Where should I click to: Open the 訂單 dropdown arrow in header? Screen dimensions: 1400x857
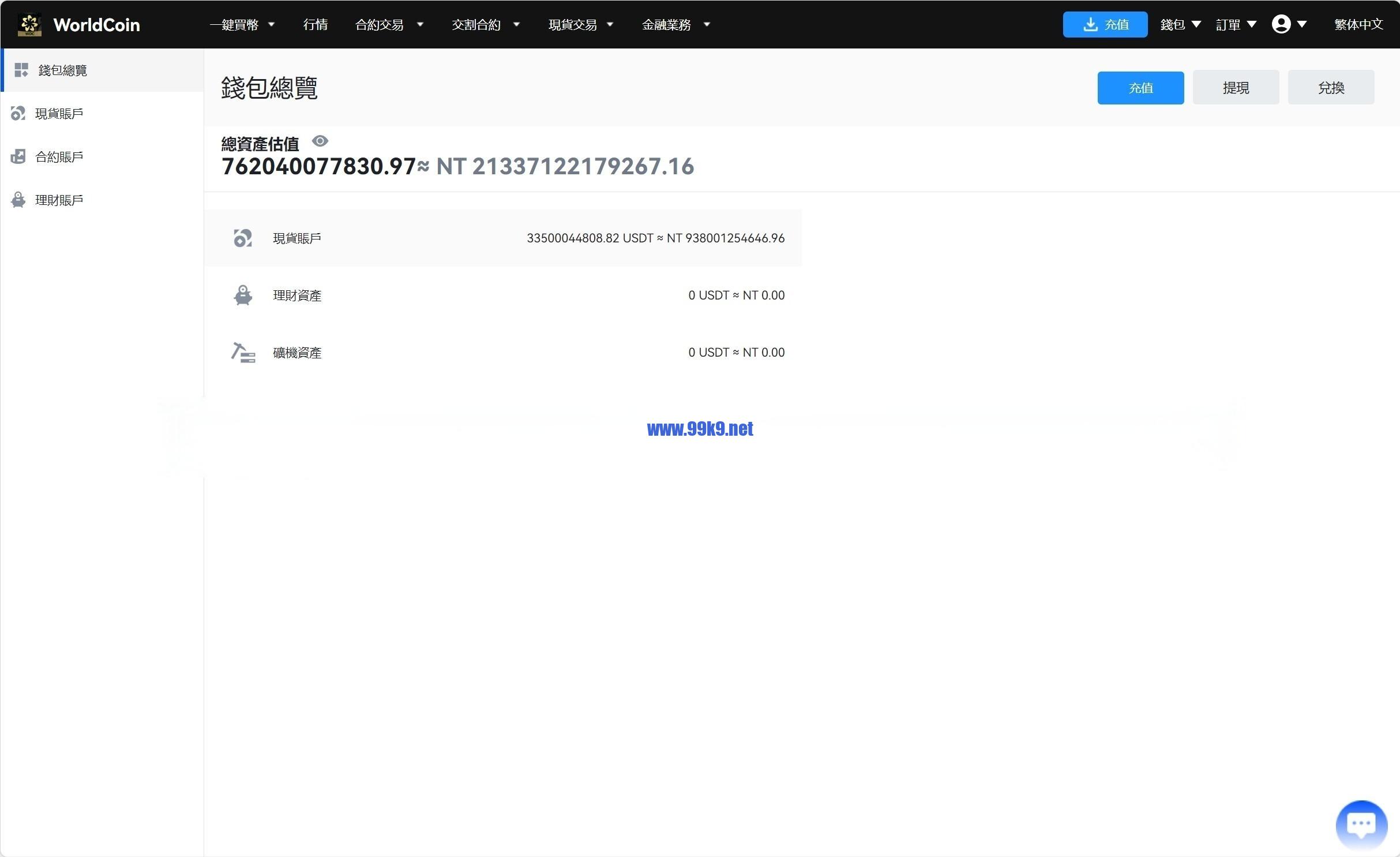pos(1252,24)
